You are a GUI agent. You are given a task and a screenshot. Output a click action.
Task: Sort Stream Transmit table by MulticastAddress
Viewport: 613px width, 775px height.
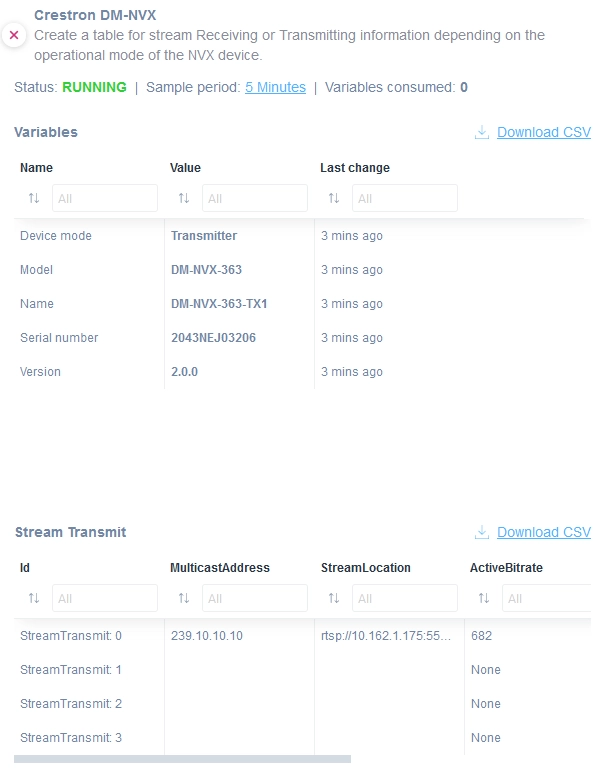(184, 598)
